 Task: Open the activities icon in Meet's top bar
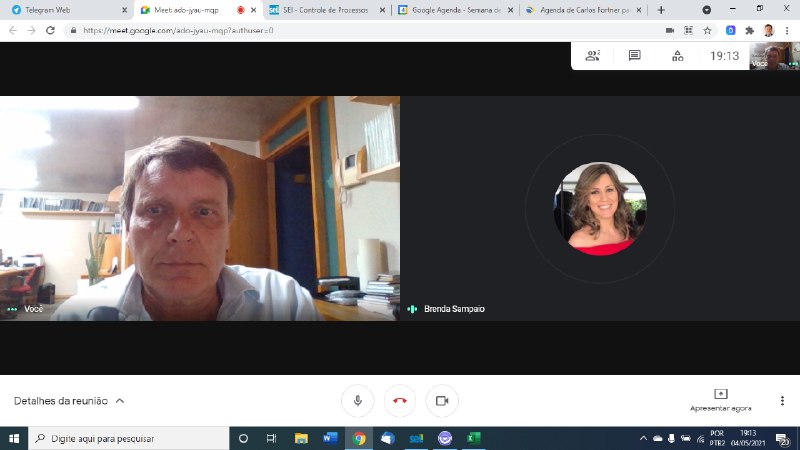[x=678, y=56]
